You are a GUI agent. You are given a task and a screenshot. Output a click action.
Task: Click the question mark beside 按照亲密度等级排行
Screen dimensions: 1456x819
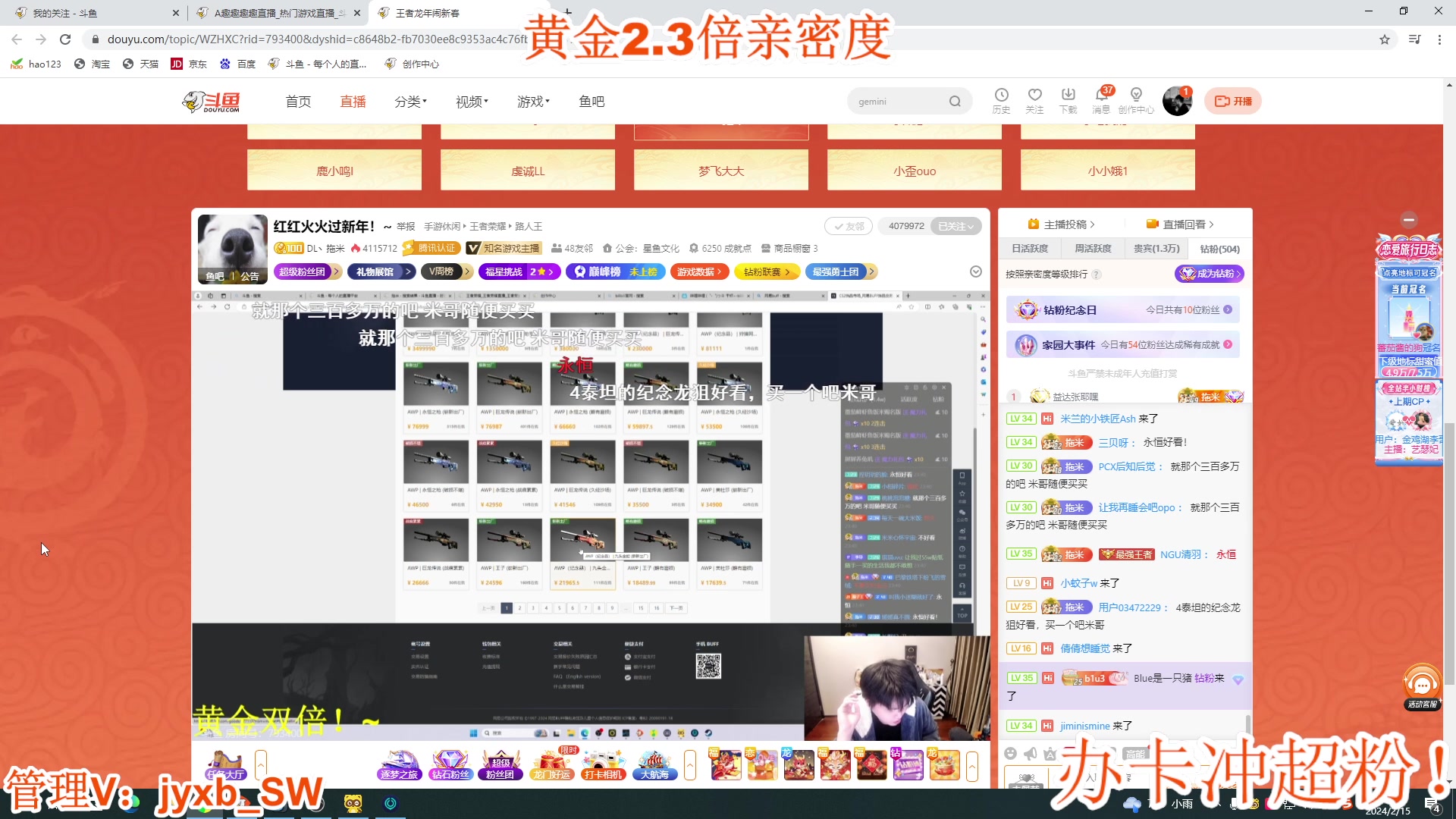tap(1097, 275)
